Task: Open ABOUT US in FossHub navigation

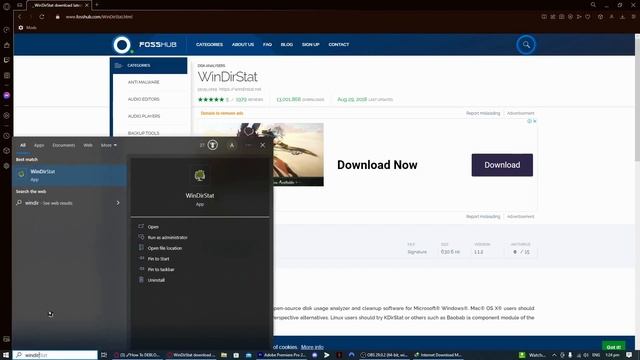Action: [243, 44]
